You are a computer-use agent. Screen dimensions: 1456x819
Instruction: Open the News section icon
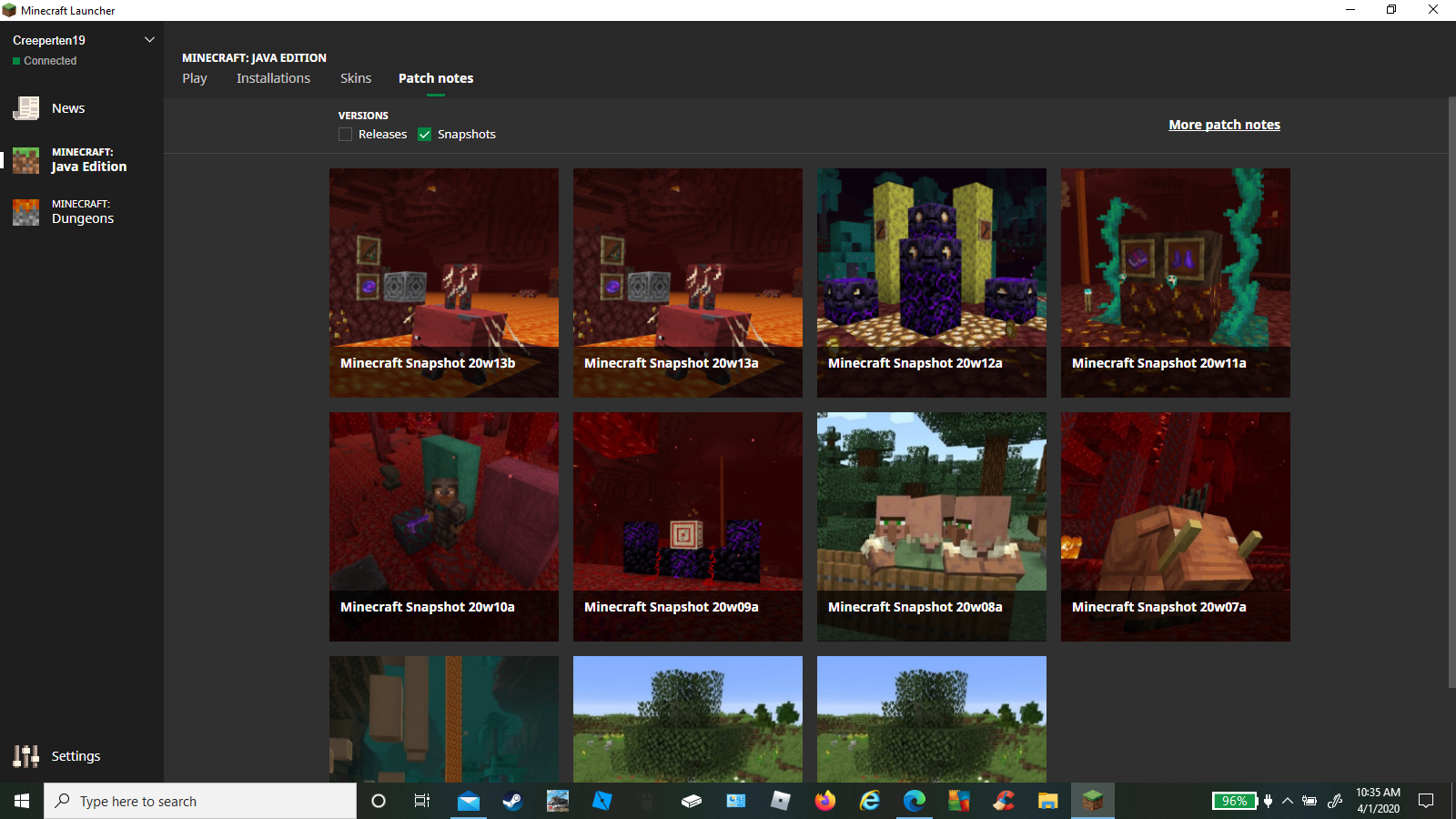25,108
